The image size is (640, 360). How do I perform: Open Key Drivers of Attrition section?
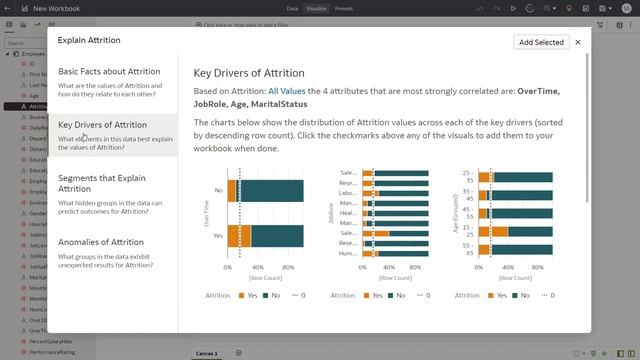tap(113, 135)
